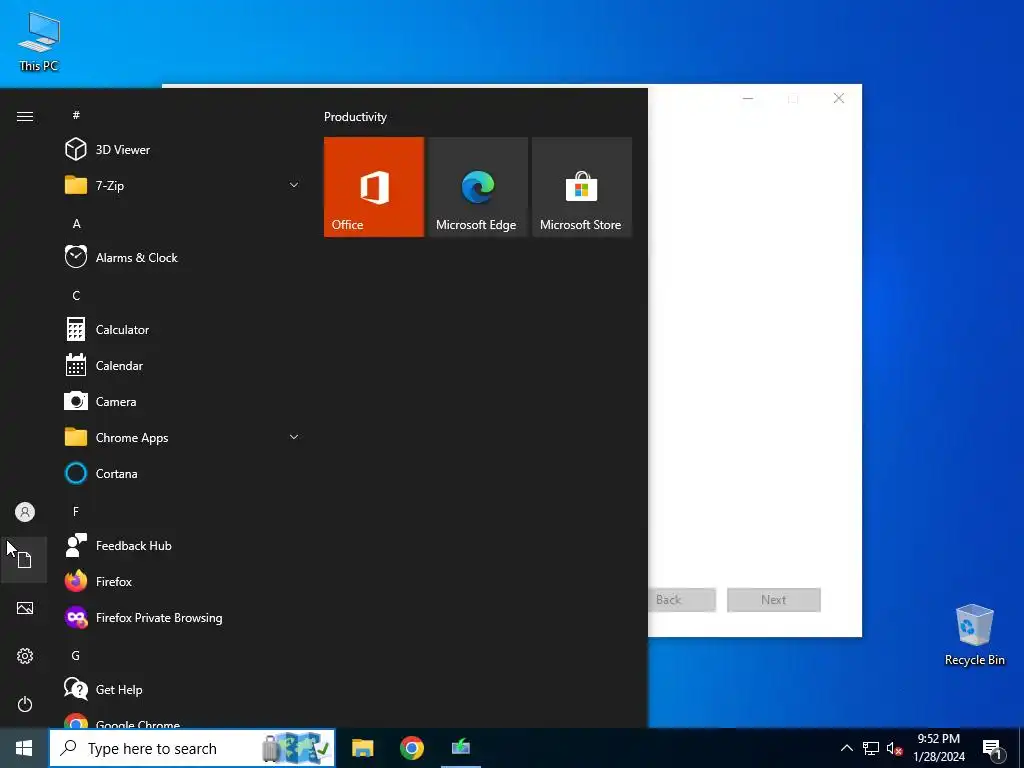Click the F letter header

coord(76,511)
